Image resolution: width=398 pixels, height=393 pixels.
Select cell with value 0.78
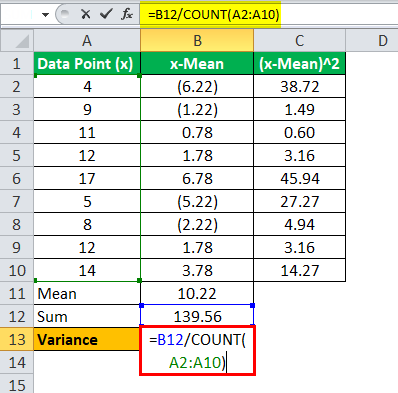click(x=197, y=132)
